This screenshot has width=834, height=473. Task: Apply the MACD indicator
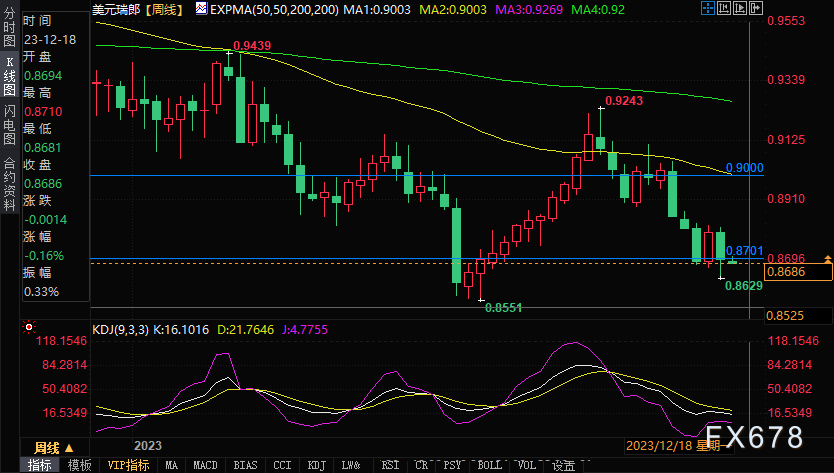[x=205, y=465]
